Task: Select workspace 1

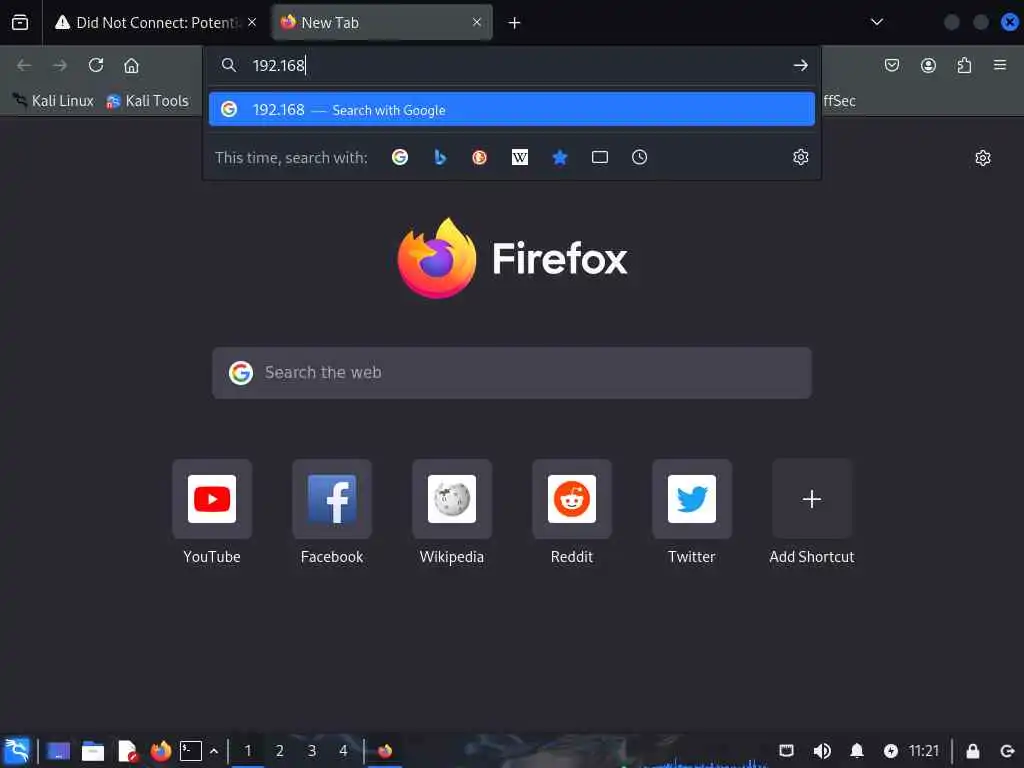Action: point(248,751)
